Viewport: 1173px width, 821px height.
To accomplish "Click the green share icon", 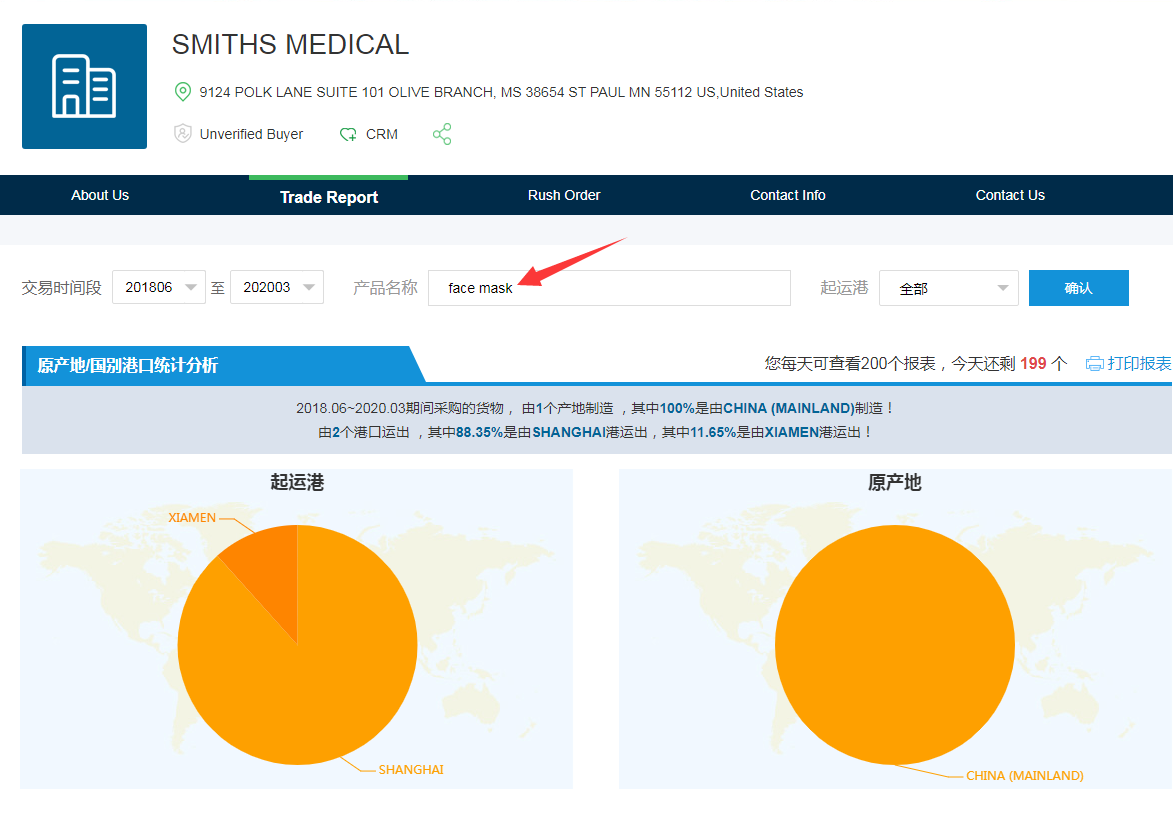I will (x=442, y=134).
